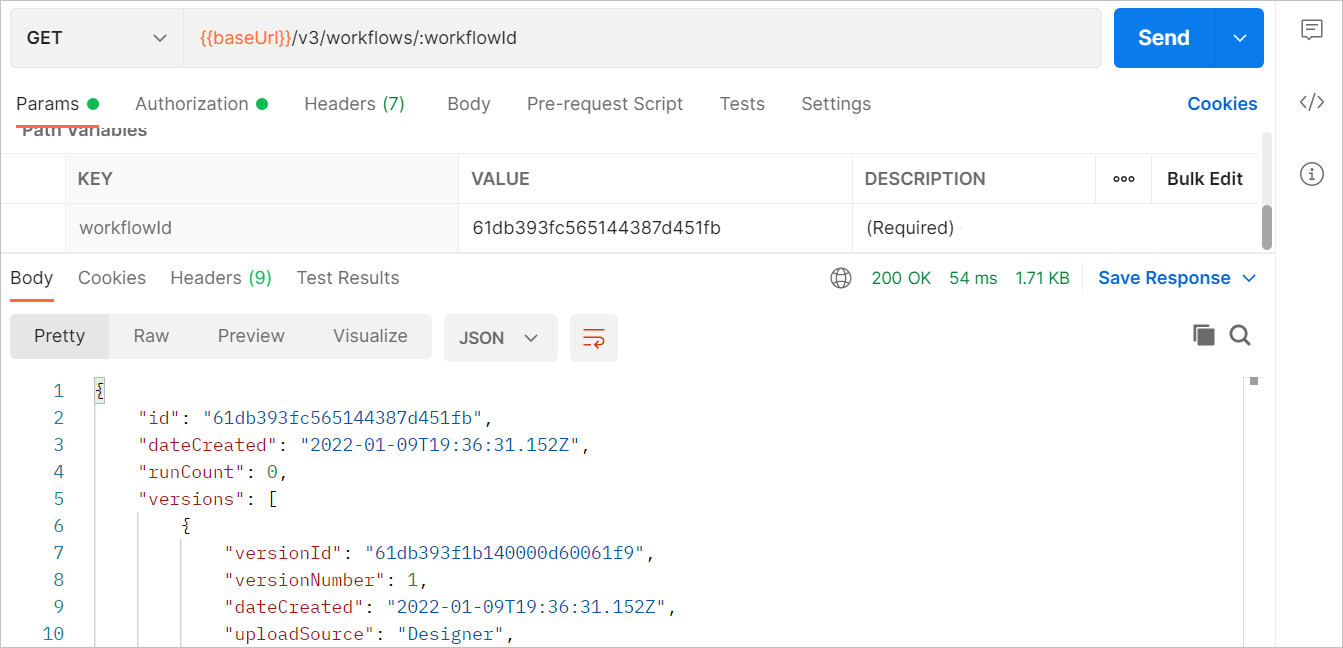Copy the response body using copy icon
The height and width of the screenshot is (648, 1343).
1204,335
